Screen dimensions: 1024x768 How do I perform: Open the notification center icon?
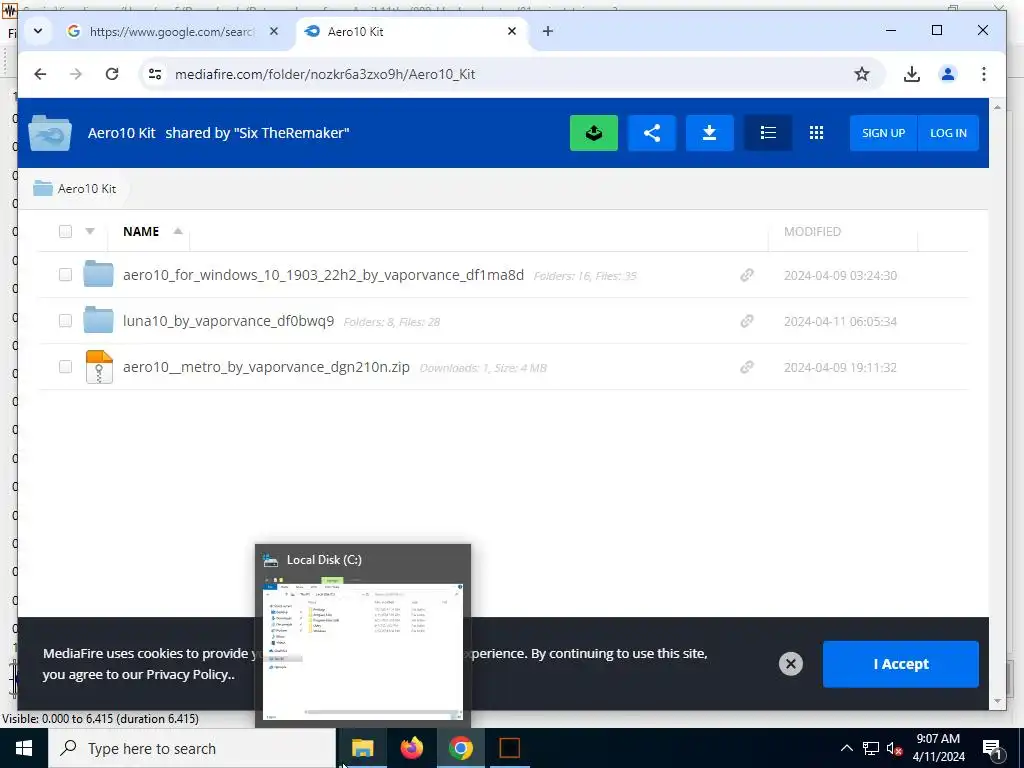tap(993, 748)
